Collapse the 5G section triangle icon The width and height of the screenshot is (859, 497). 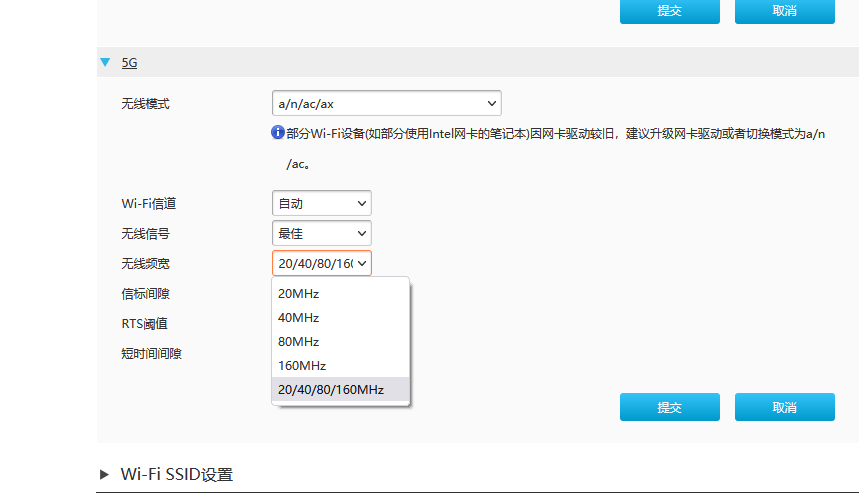pos(105,62)
